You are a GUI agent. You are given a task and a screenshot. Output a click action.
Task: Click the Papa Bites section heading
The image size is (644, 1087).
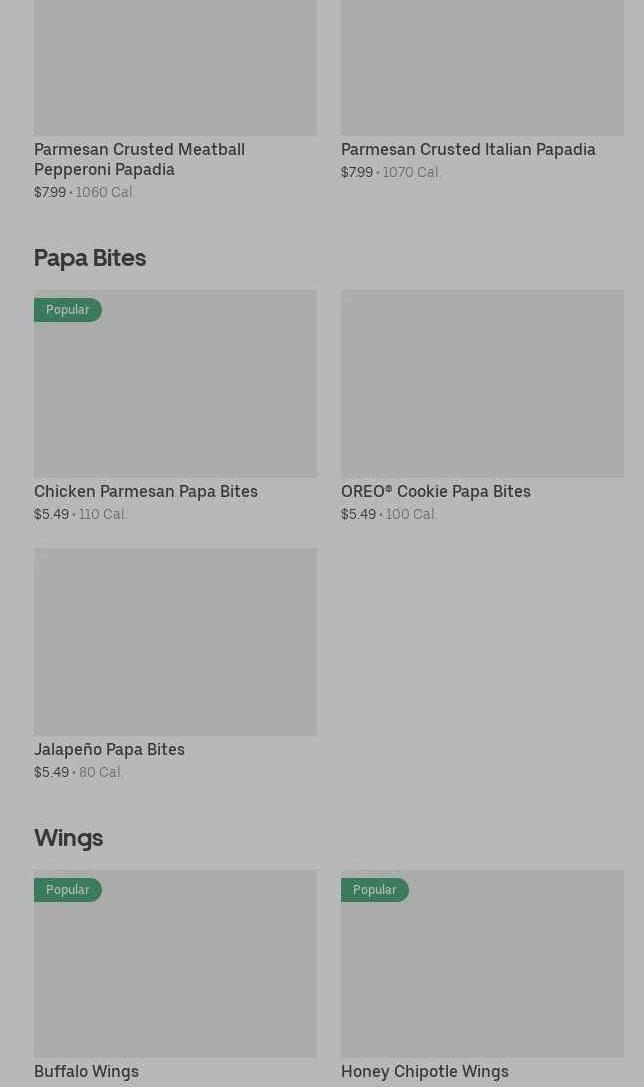click(x=90, y=258)
